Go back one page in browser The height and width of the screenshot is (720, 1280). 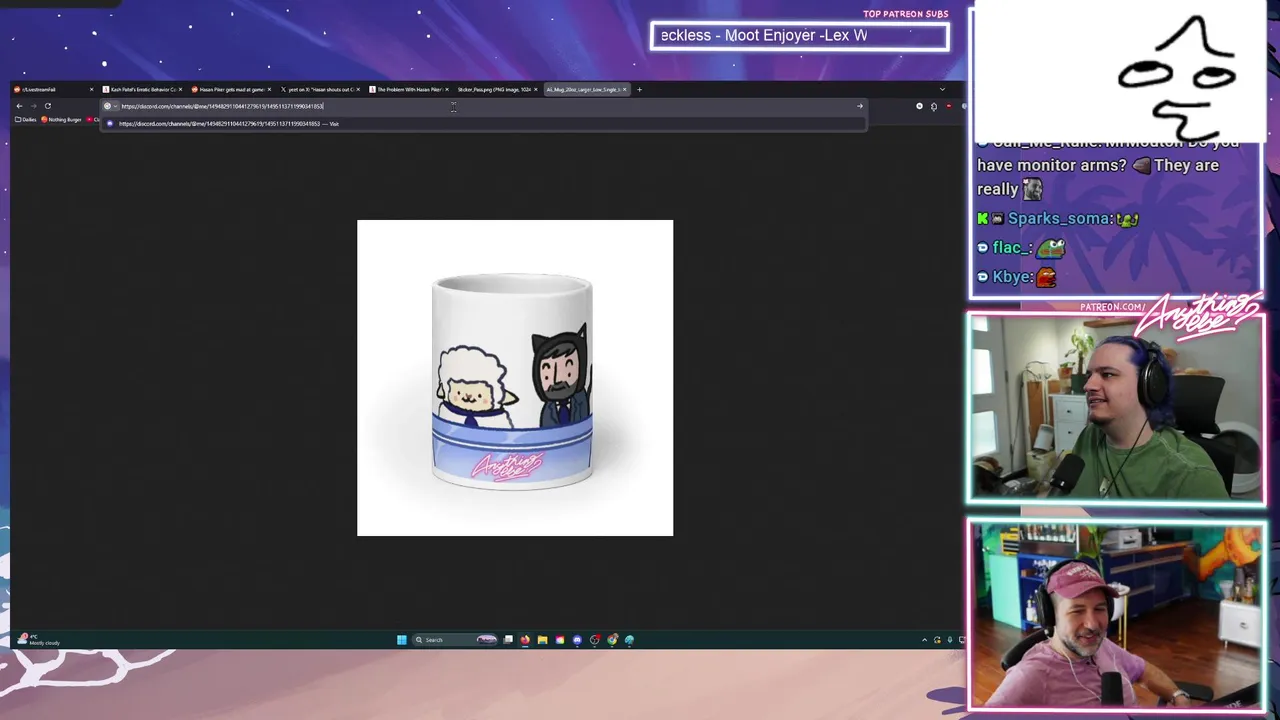[19, 106]
